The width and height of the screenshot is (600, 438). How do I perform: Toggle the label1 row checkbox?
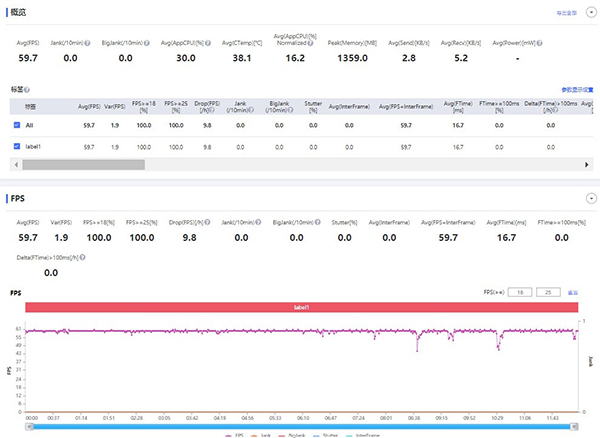pos(17,146)
